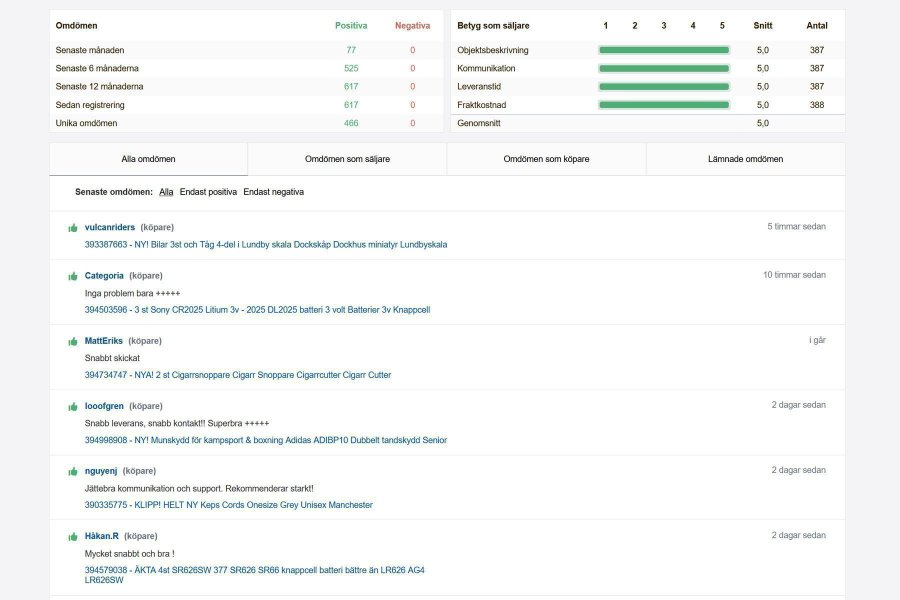
Task: Select the Alla filter for latest reviews
Action: coord(166,192)
